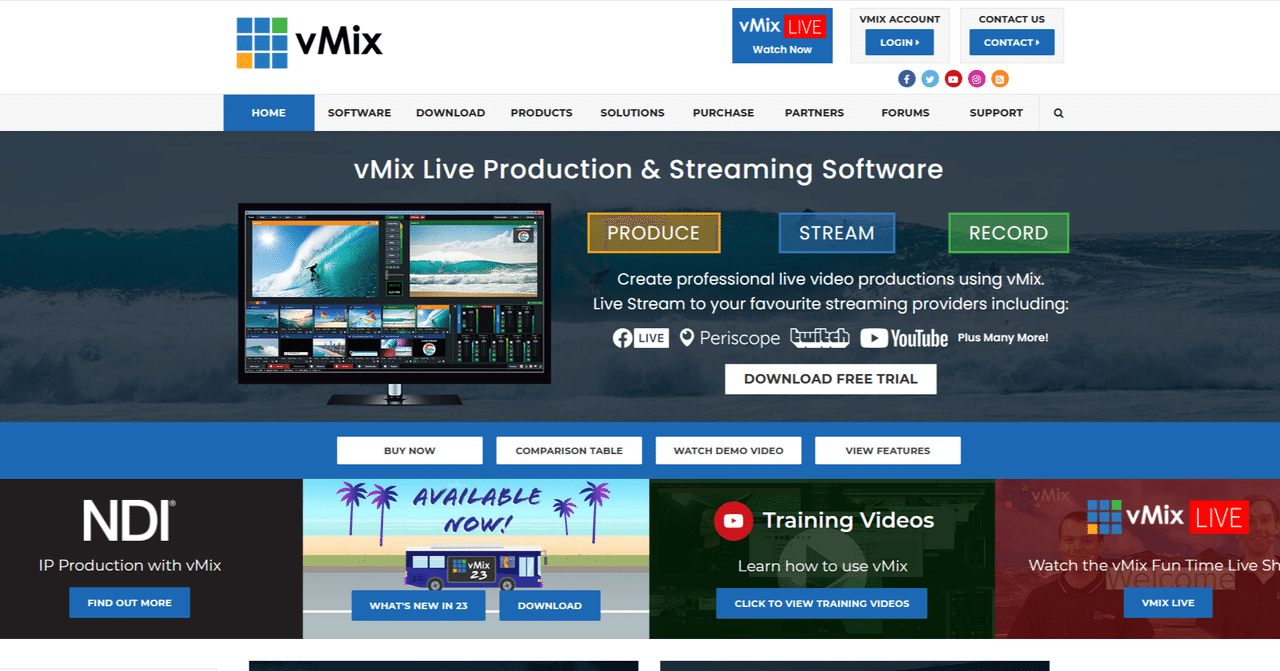Click the Twitter bird icon
1280x671 pixels.
(x=929, y=78)
